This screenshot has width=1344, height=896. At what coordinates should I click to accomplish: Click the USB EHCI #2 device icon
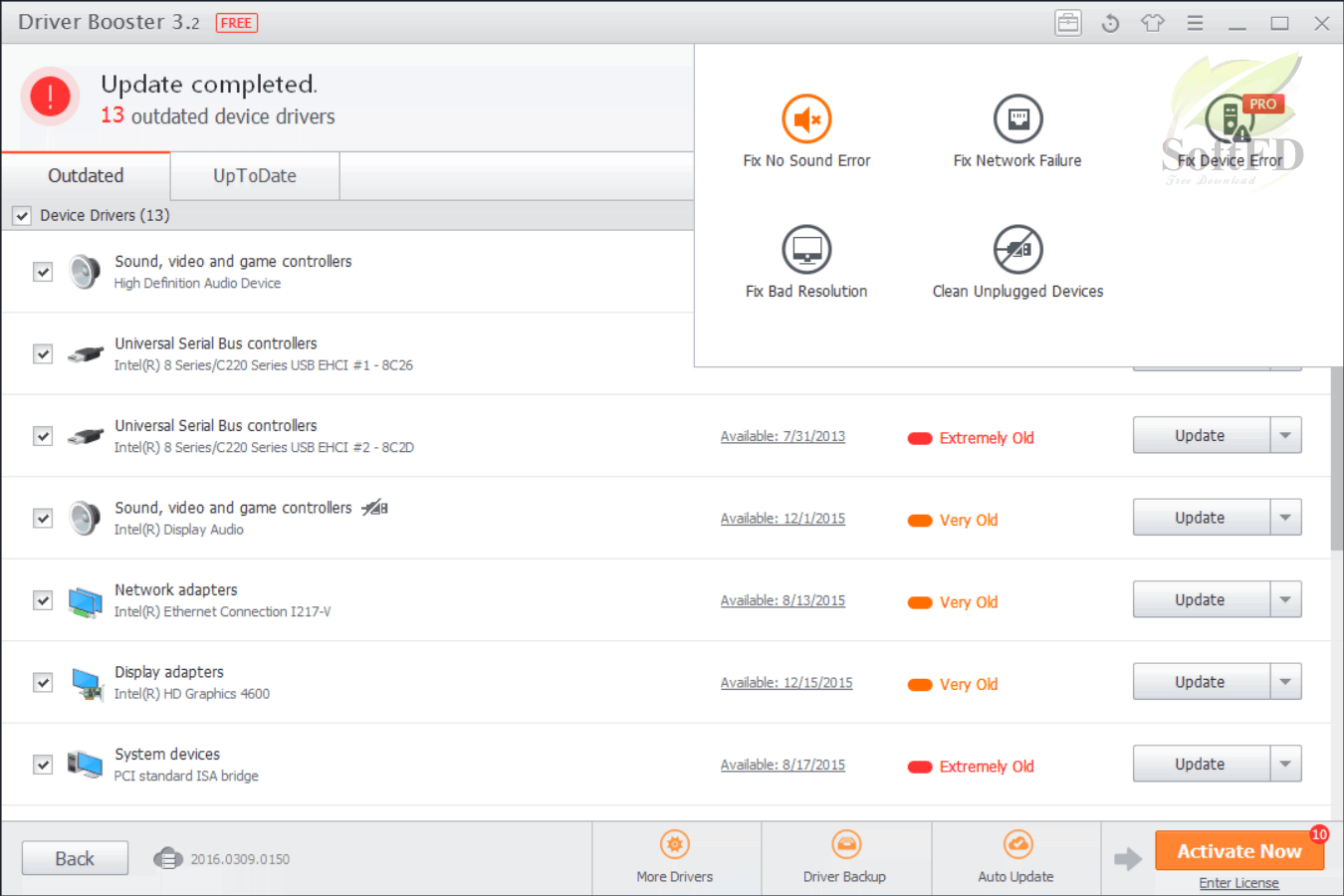[86, 436]
